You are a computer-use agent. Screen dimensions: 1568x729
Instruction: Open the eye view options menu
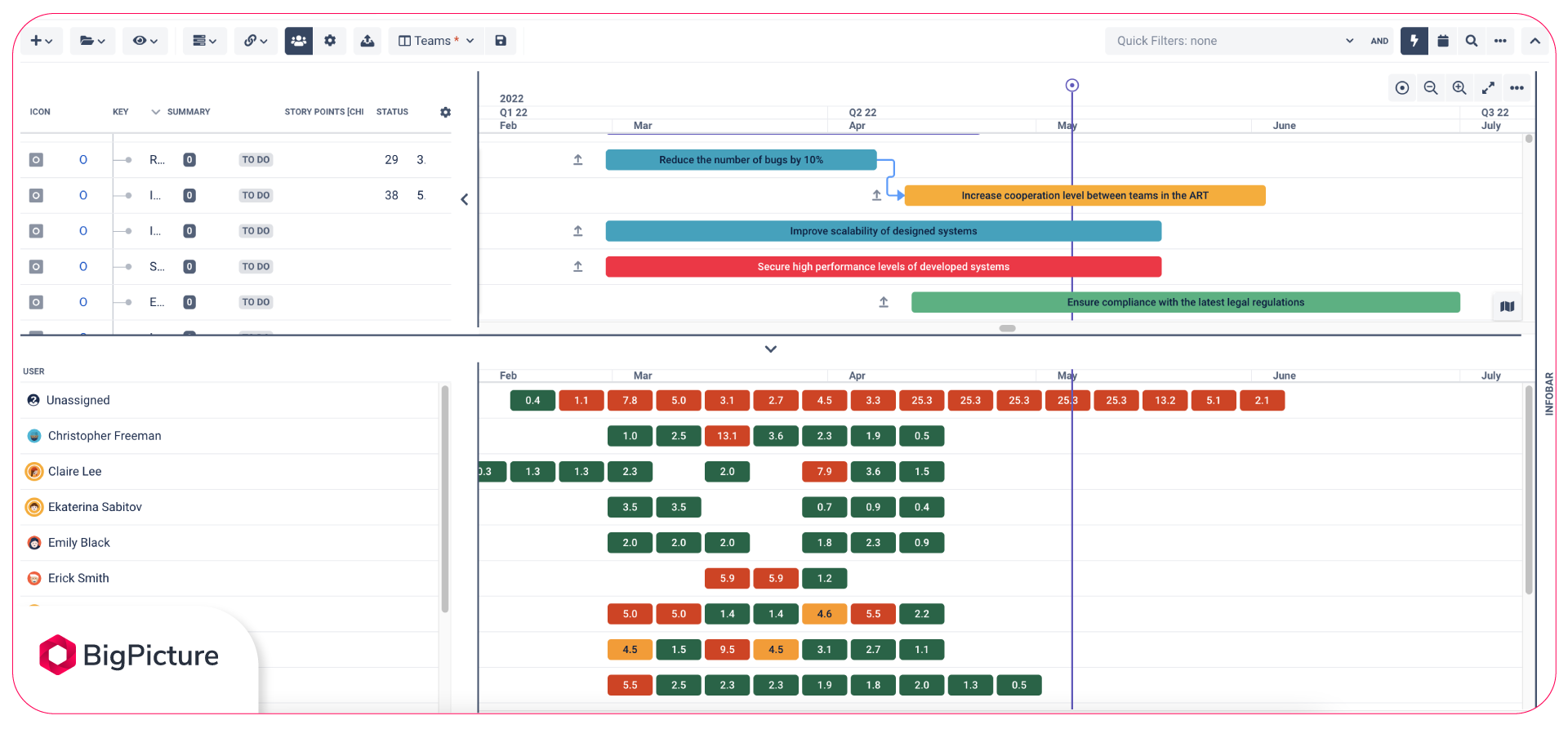click(145, 41)
